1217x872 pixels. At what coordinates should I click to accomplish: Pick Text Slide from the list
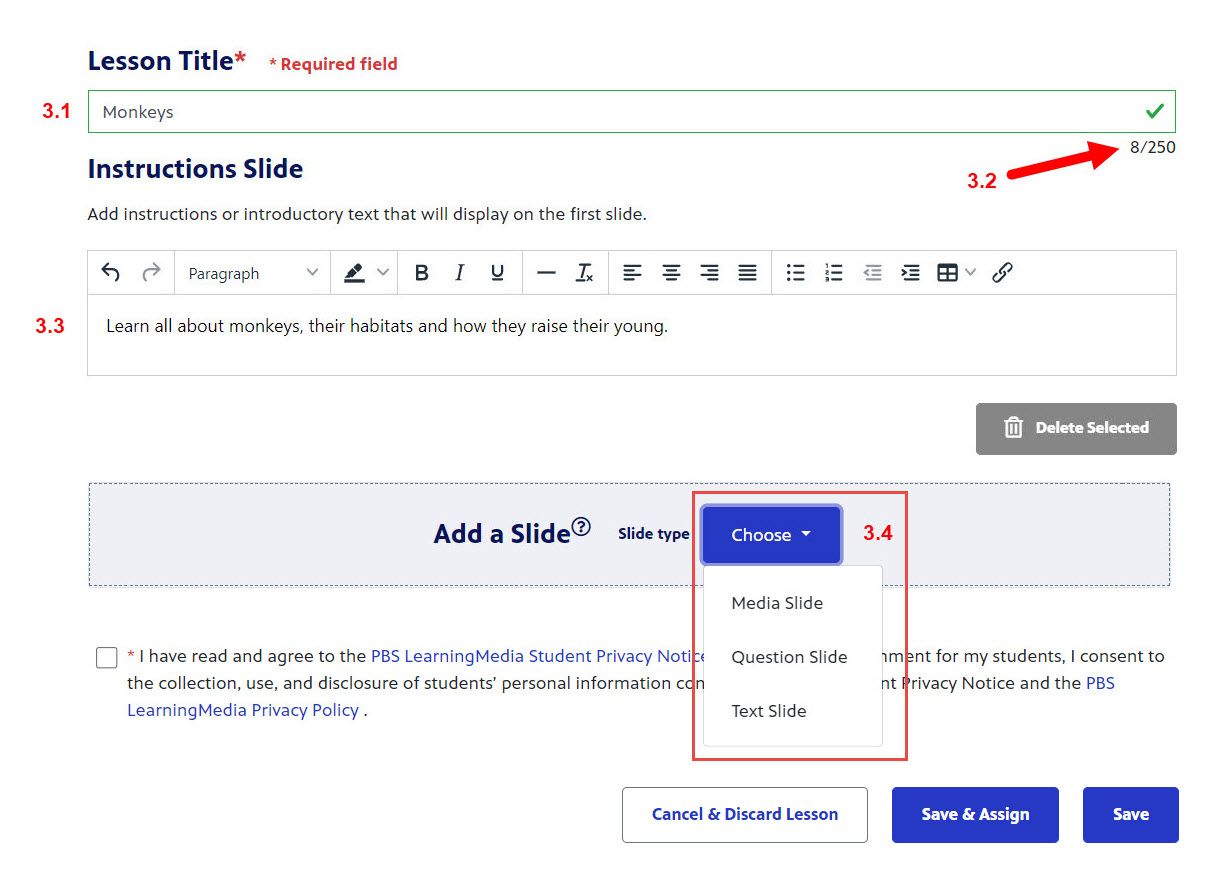(x=768, y=711)
